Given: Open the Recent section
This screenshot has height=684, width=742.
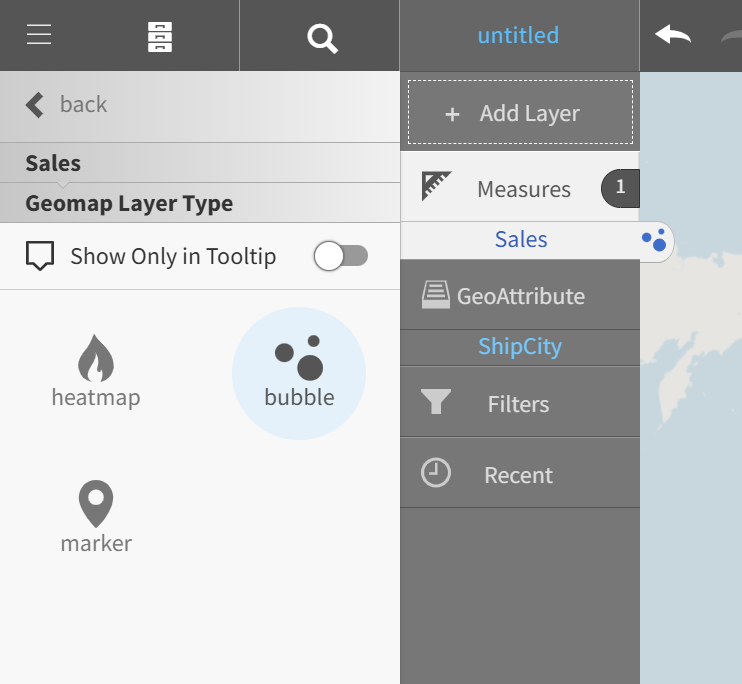Looking at the screenshot, I should click(518, 475).
